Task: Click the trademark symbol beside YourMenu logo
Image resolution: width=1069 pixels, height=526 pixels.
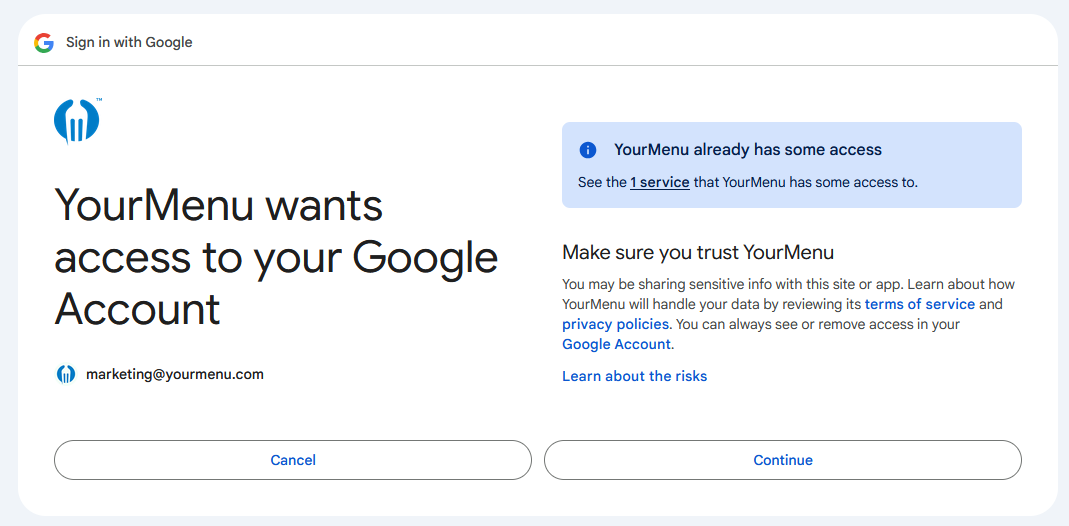Action: [99, 100]
